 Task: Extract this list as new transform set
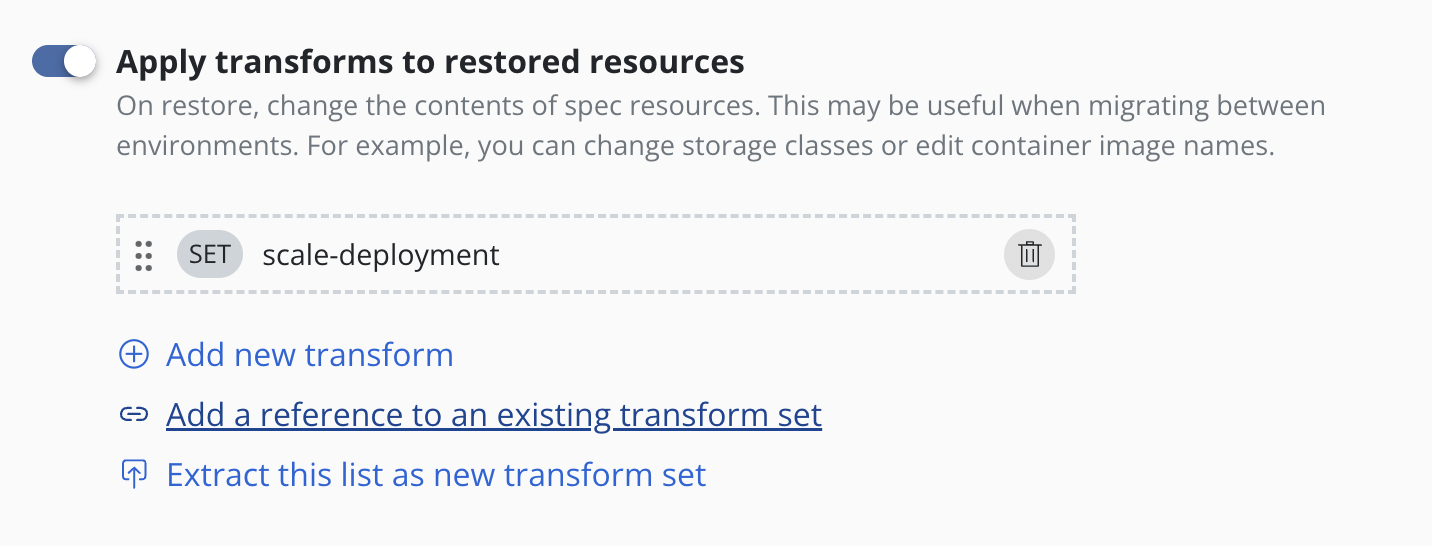coord(436,474)
